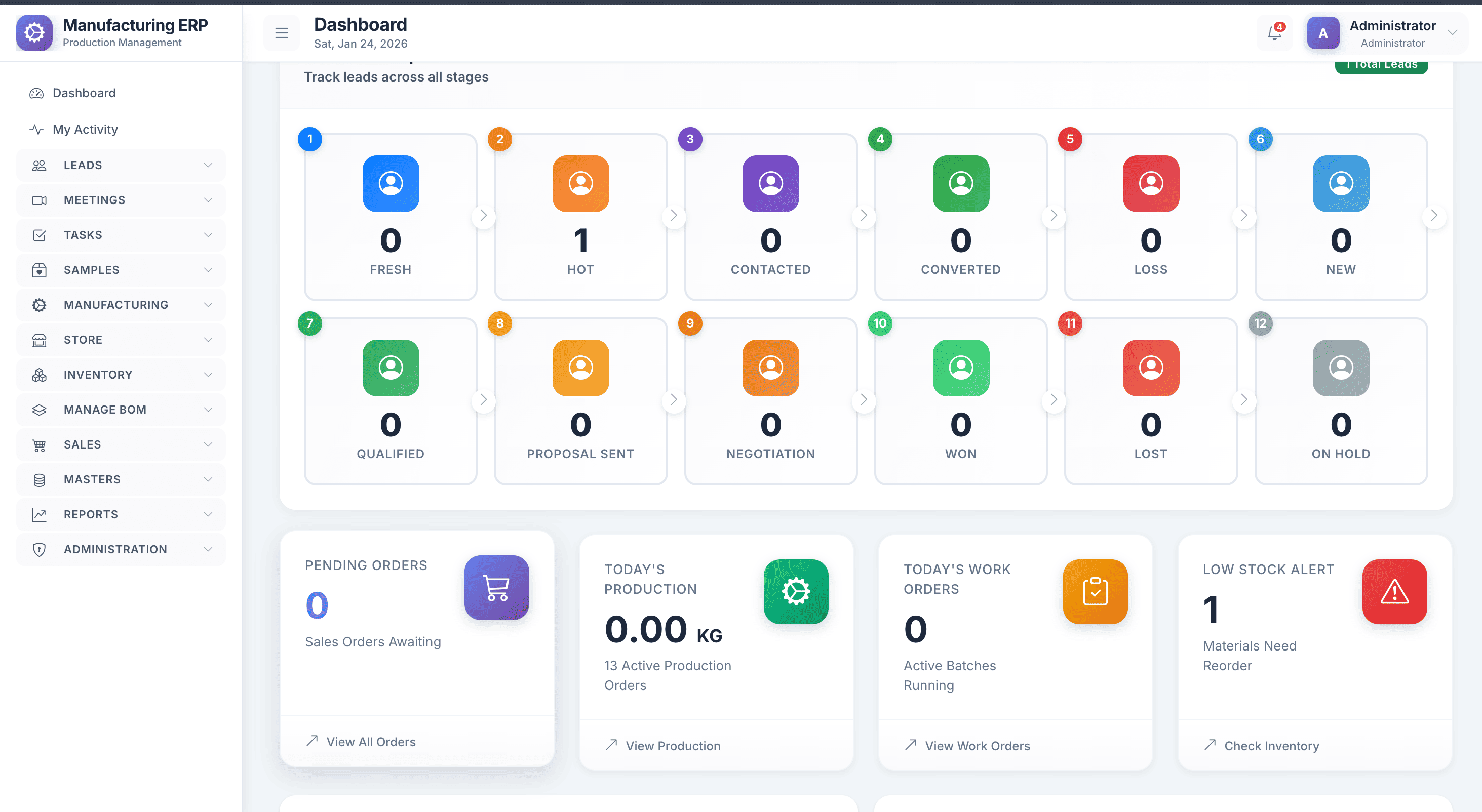Click the HOT leads orange user icon
Viewport: 1482px width, 812px height.
point(580,183)
